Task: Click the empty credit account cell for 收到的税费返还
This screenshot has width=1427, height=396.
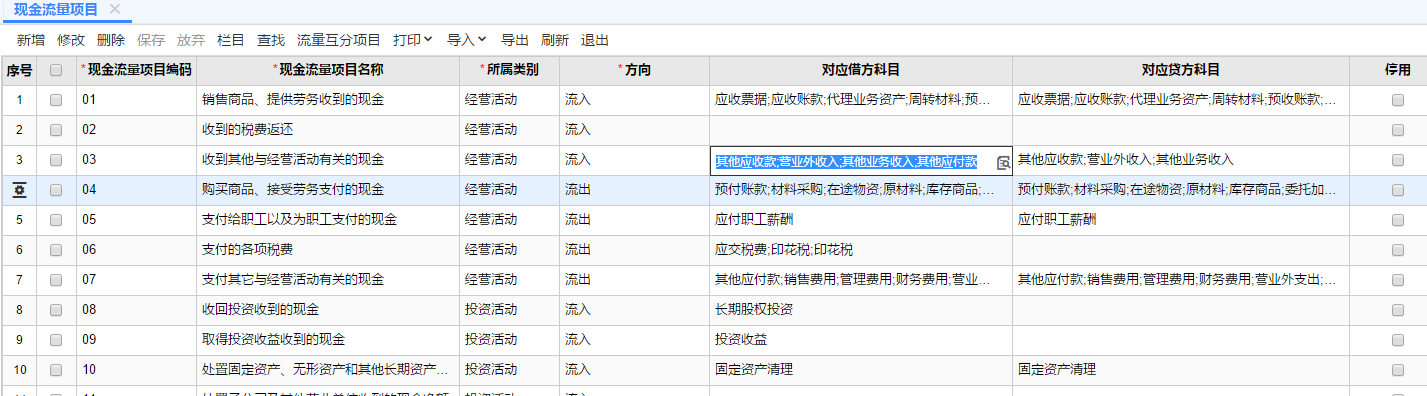Action: pyautogui.click(x=1180, y=130)
